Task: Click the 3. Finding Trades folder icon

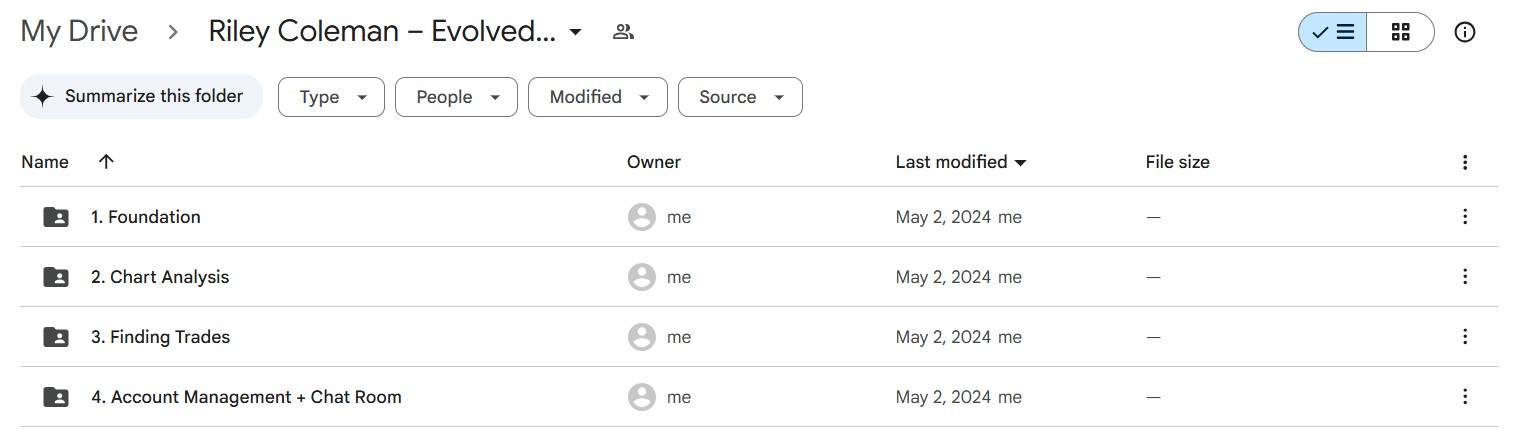Action: pyautogui.click(x=56, y=337)
